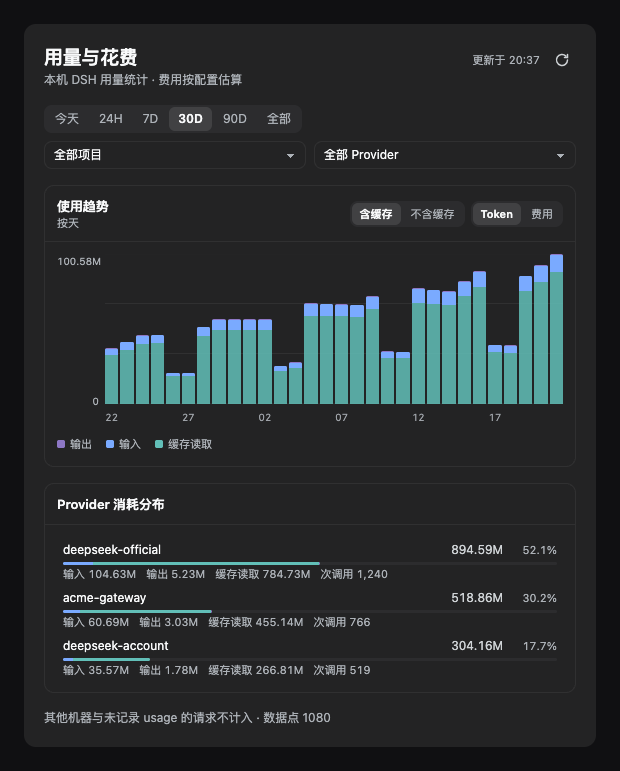Click the 30.2% share value
Screen dimensions: 620x771
[x=539, y=598]
